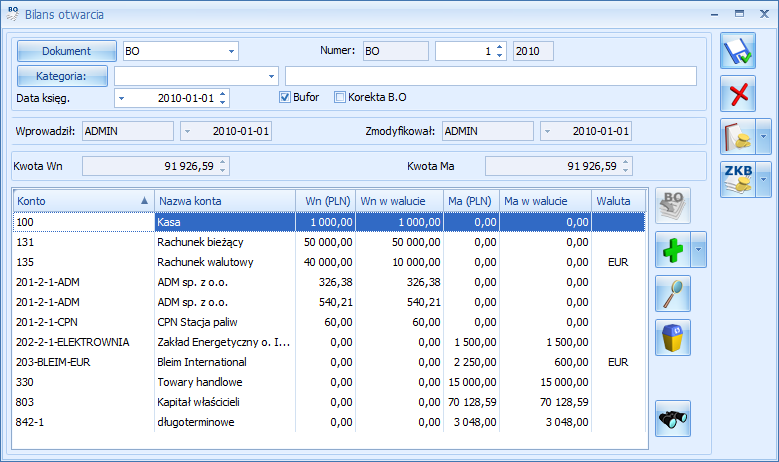Increment the document number spinner
The width and height of the screenshot is (779, 462).
click(499, 47)
